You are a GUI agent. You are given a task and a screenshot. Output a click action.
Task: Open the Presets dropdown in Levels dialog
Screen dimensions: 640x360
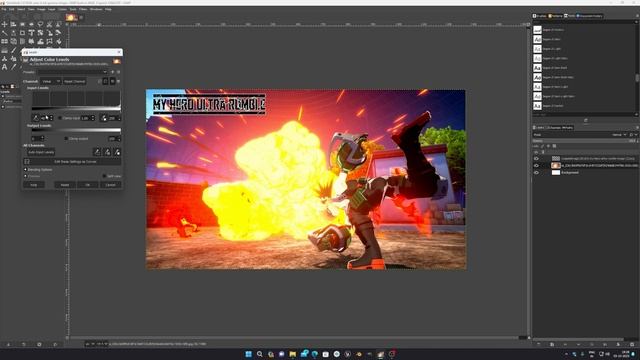click(x=72, y=72)
